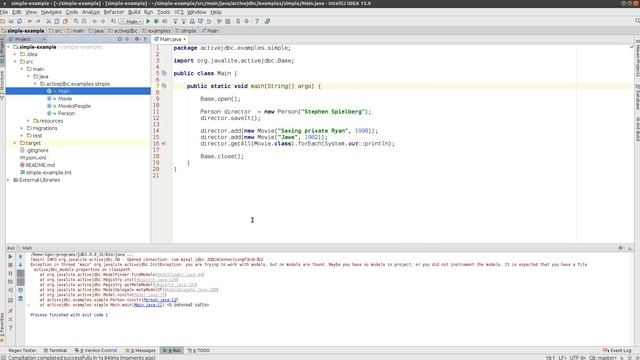Click the Undo arrow in toolbar

(29, 21)
